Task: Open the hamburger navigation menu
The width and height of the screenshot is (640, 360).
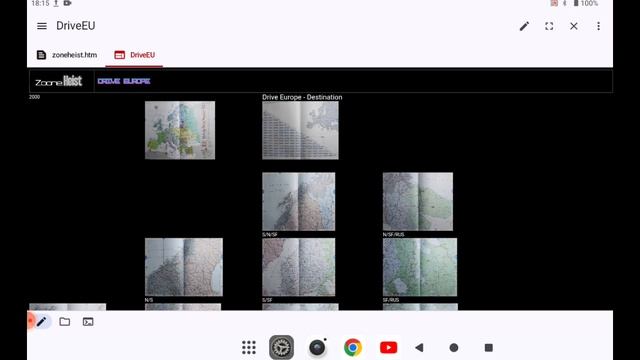Action: (42, 26)
